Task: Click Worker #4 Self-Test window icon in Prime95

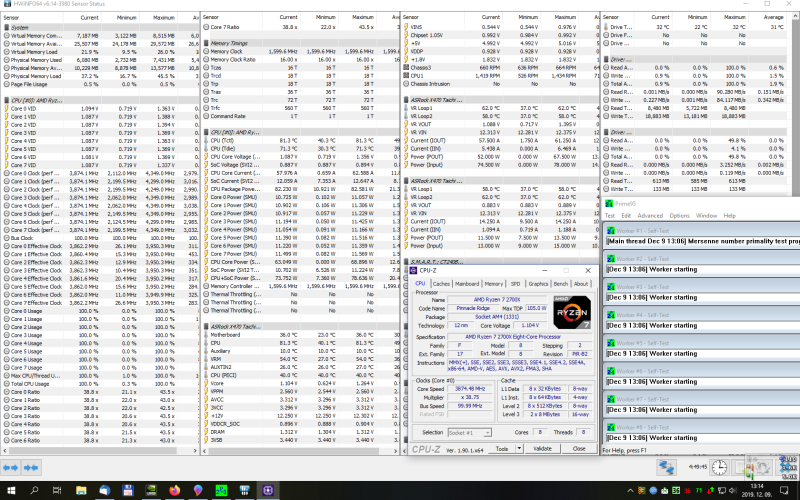Action: 611,315
